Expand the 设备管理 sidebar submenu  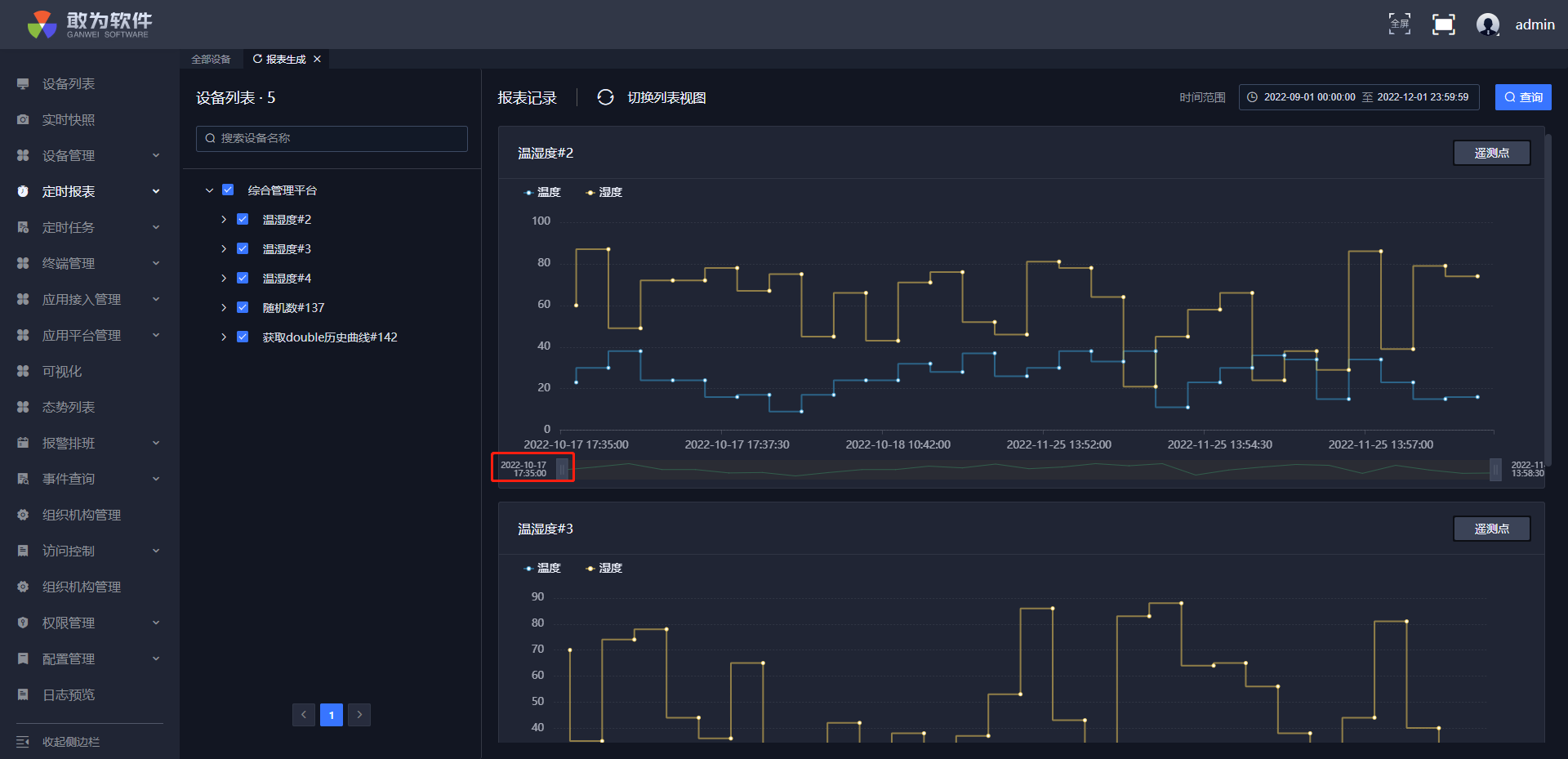tap(155, 155)
